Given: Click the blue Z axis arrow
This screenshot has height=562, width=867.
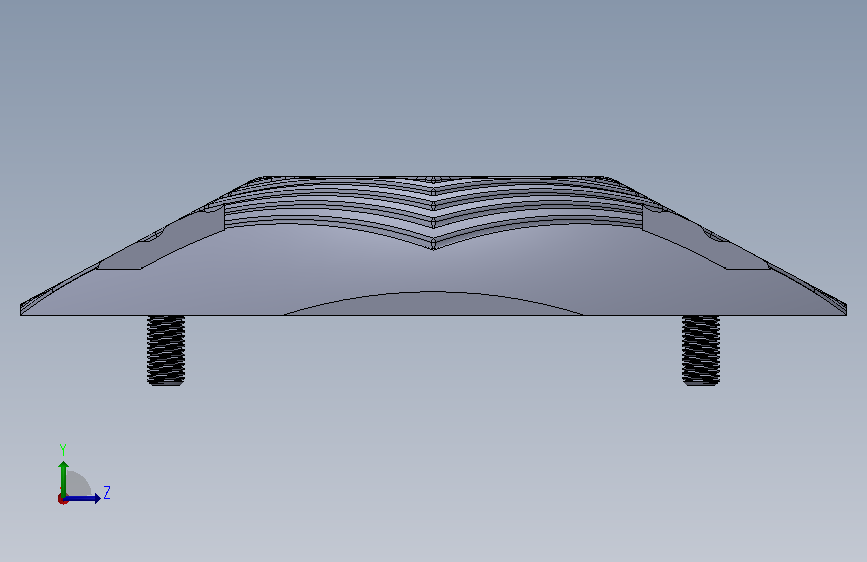Looking at the screenshot, I should click(x=83, y=498).
